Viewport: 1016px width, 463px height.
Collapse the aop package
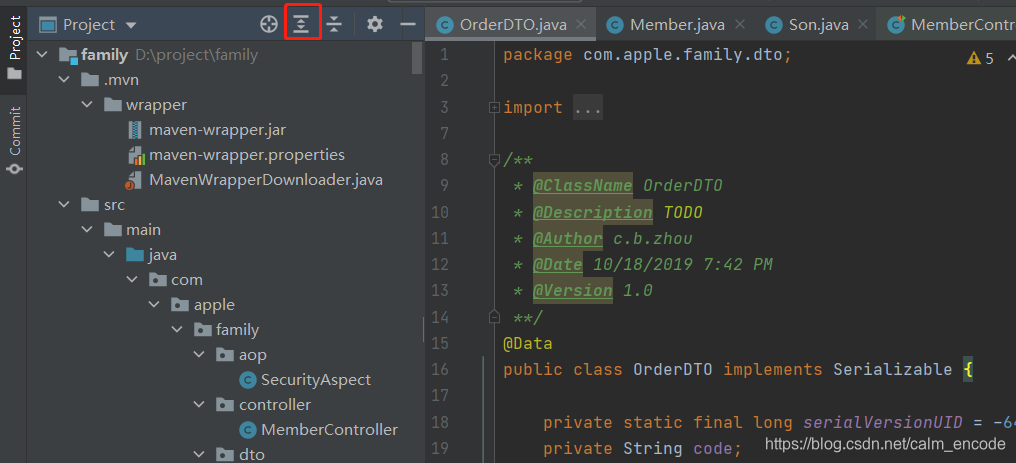tap(200, 355)
